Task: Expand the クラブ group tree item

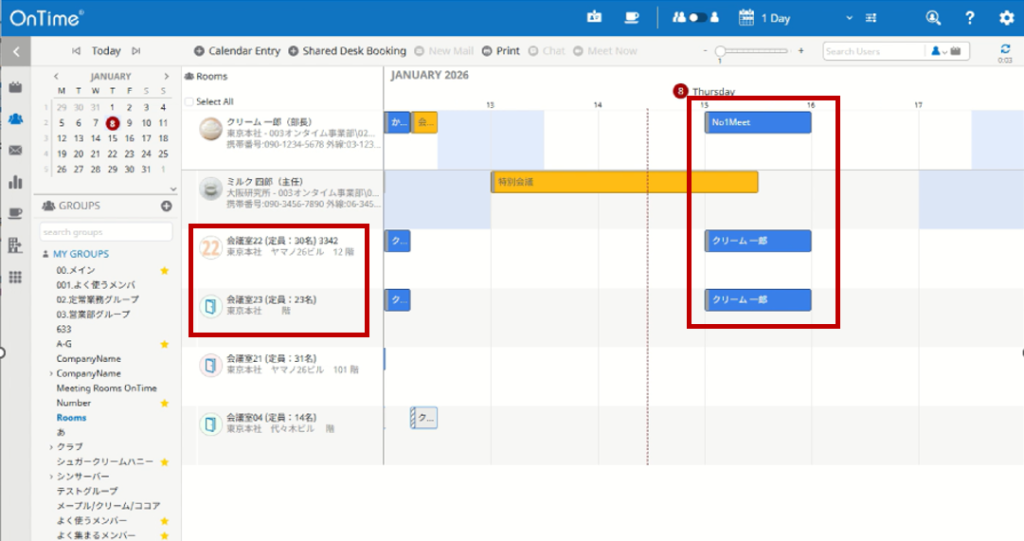Action: [x=50, y=447]
